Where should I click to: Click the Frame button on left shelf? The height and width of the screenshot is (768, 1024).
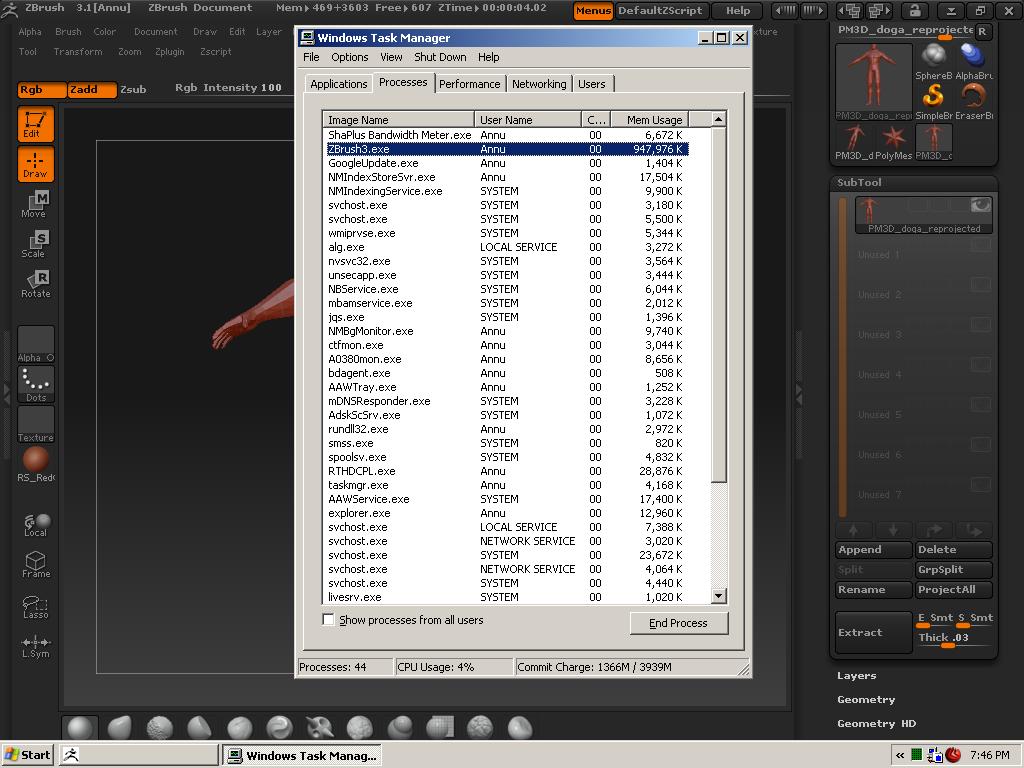[35, 565]
